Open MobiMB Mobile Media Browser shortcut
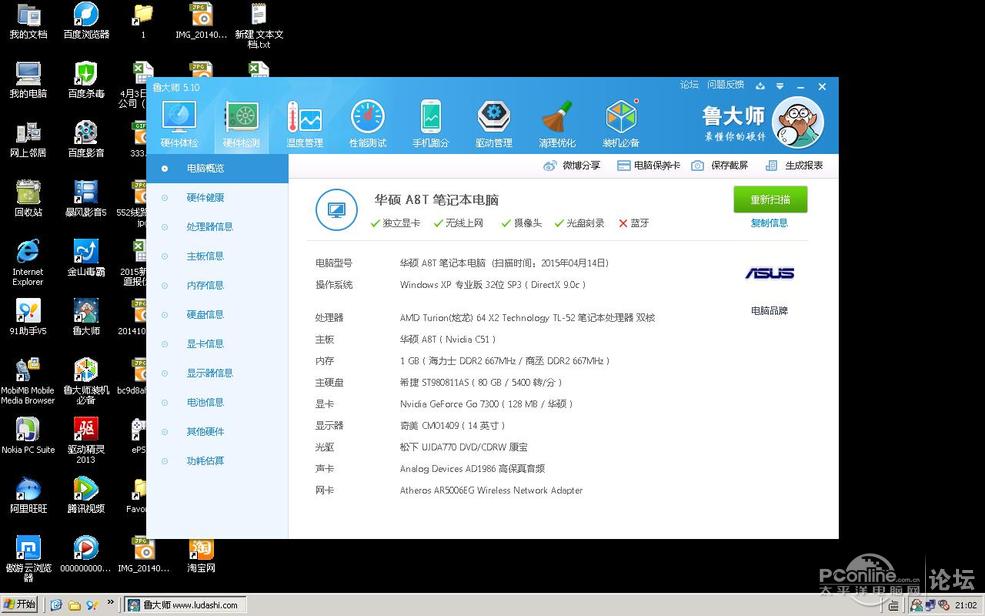The height and width of the screenshot is (616, 985). [x=28, y=381]
